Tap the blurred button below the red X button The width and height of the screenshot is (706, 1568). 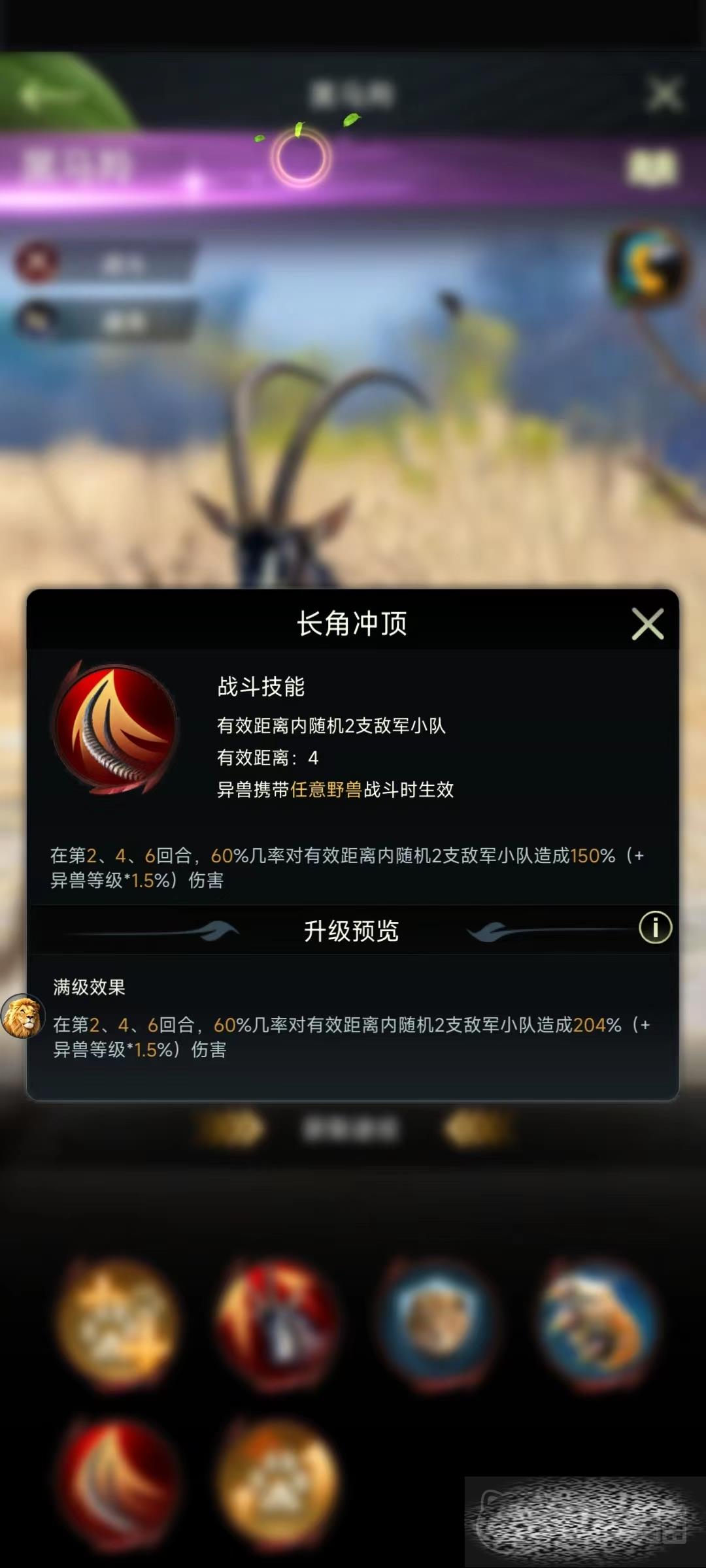105,320
